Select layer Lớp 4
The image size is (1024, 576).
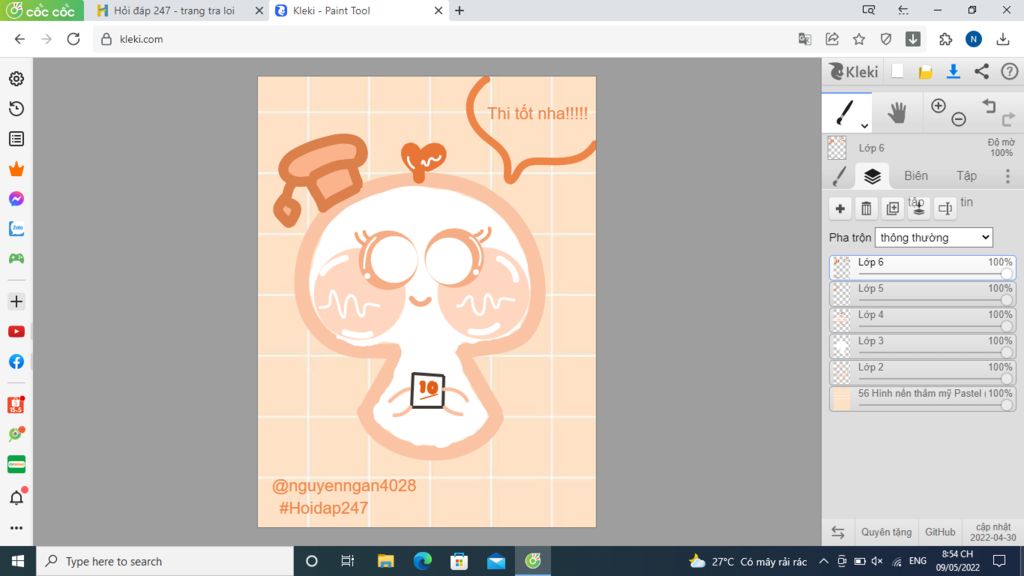click(923, 320)
